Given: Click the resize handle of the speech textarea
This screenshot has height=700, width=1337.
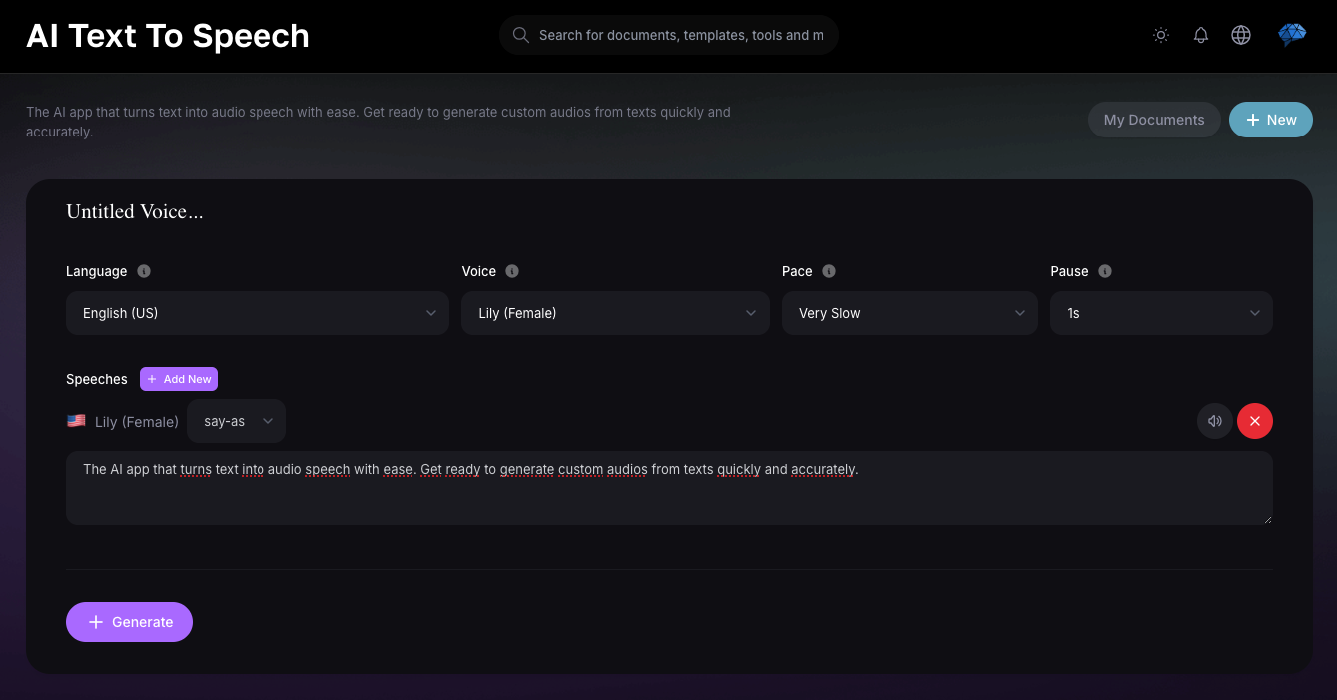Looking at the screenshot, I should (x=1267, y=519).
